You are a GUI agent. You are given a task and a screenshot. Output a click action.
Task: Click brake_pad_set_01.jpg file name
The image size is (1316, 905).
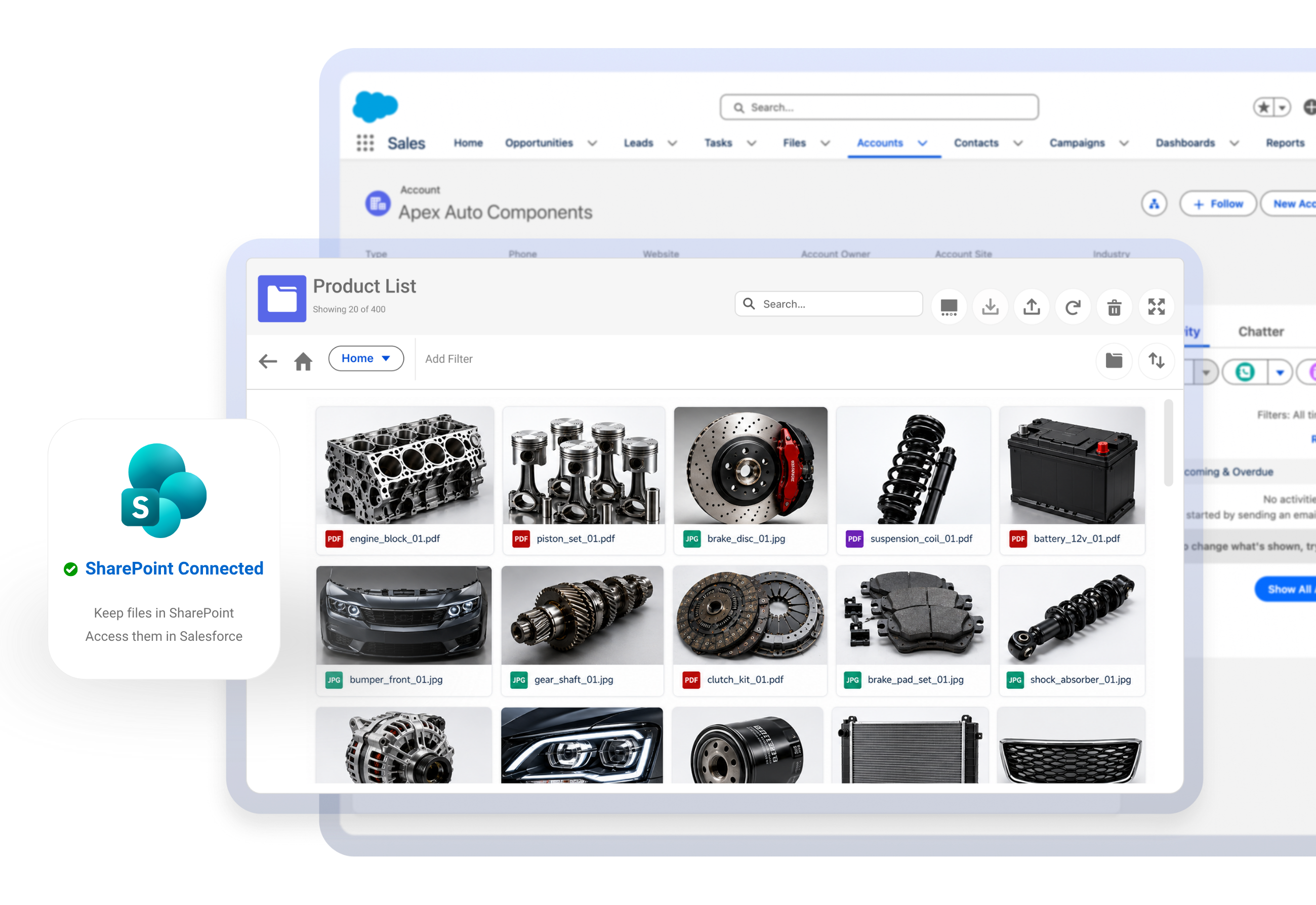point(915,680)
